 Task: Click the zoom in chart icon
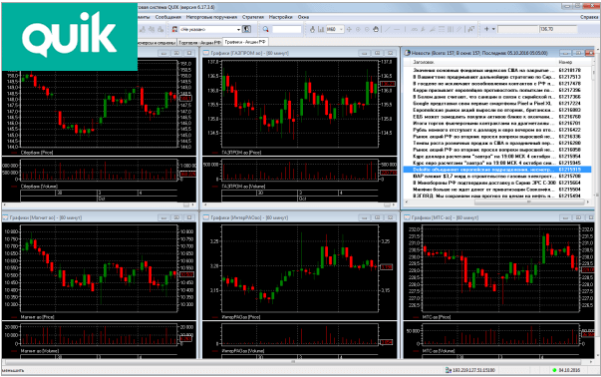coord(358,29)
